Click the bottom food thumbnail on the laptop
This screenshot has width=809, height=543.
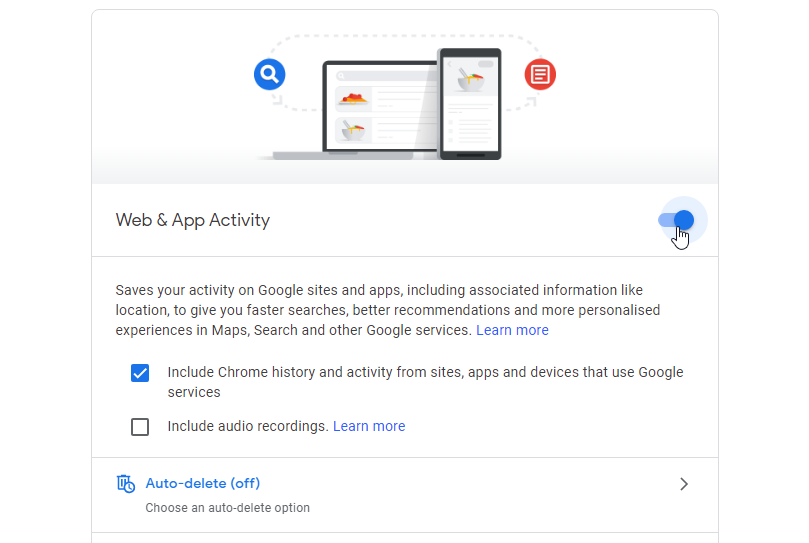tap(354, 130)
